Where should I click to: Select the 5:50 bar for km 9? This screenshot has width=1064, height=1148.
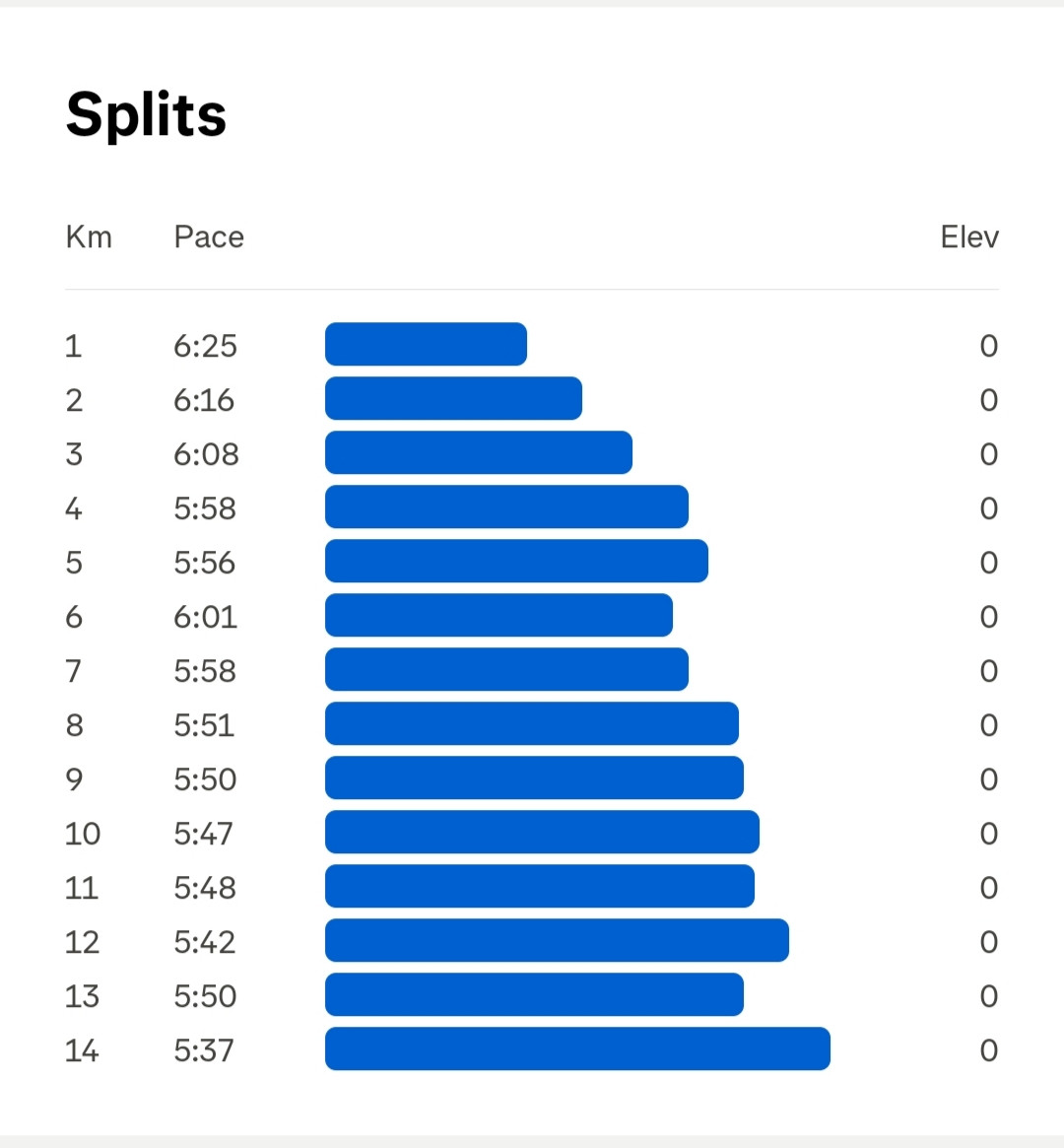[534, 777]
